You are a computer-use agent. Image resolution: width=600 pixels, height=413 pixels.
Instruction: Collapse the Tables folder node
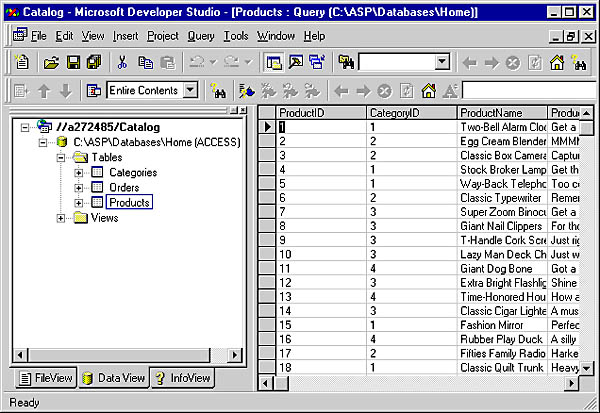[x=62, y=158]
